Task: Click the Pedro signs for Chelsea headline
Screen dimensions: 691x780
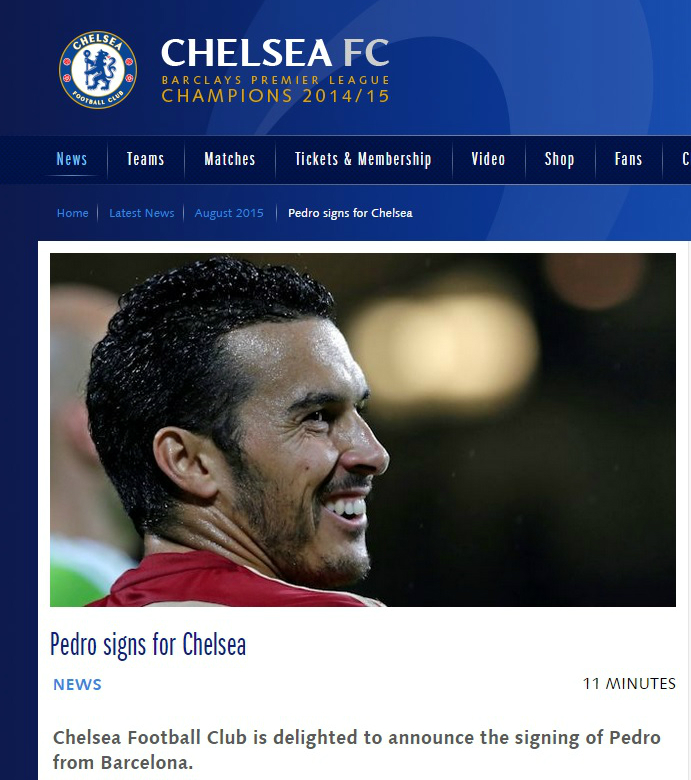Action: [x=148, y=645]
